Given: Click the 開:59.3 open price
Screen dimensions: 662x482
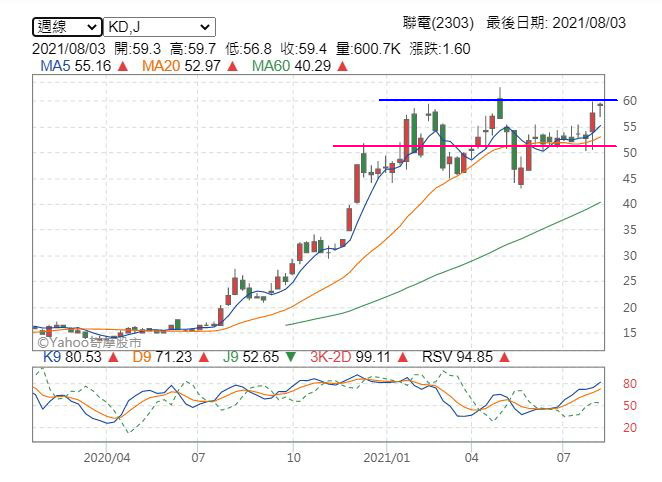Looking at the screenshot, I should pyautogui.click(x=138, y=49).
